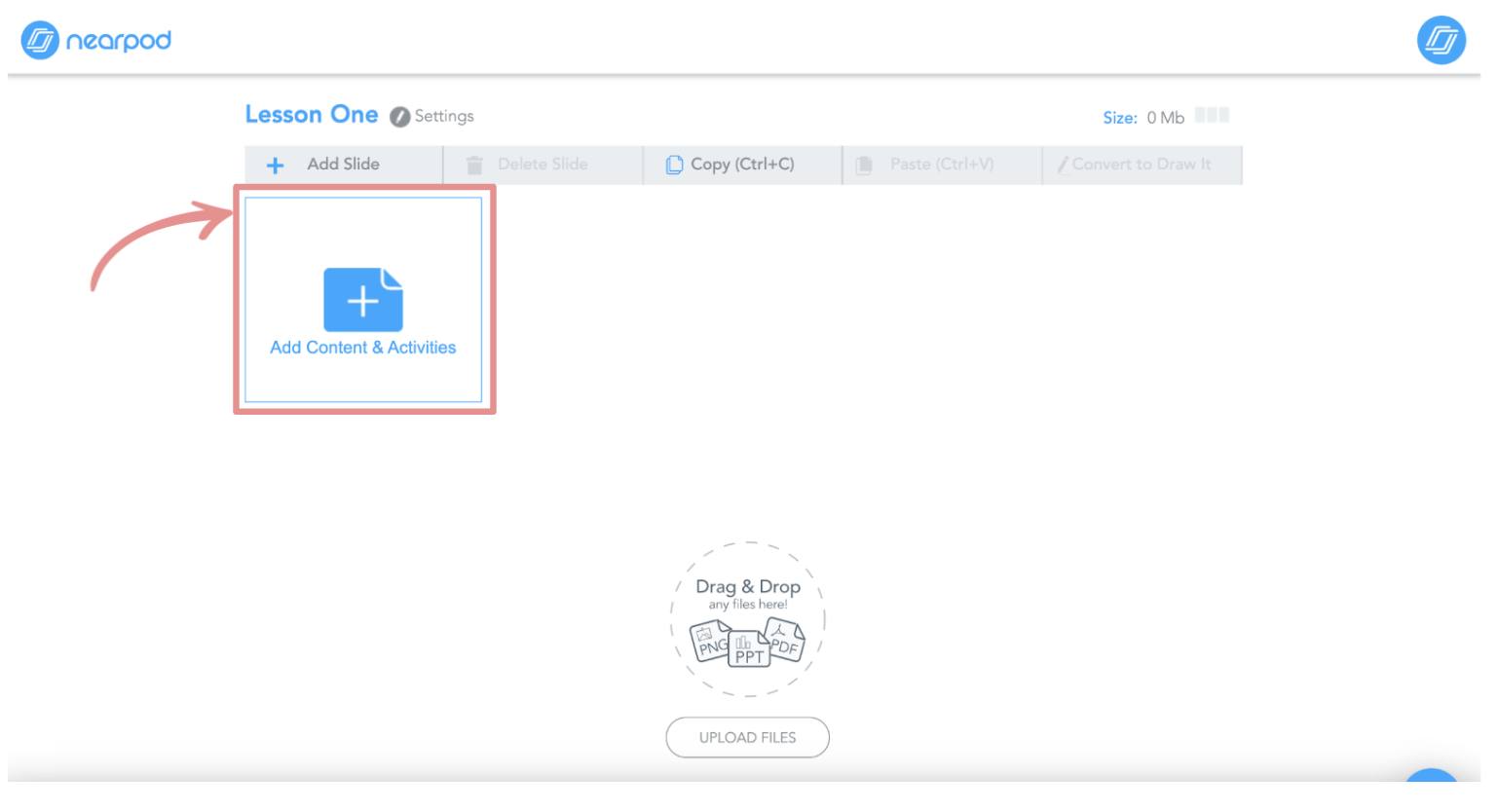Screen dimensions: 1498x812
Task: Select the Lesson One title
Action: coord(311,115)
